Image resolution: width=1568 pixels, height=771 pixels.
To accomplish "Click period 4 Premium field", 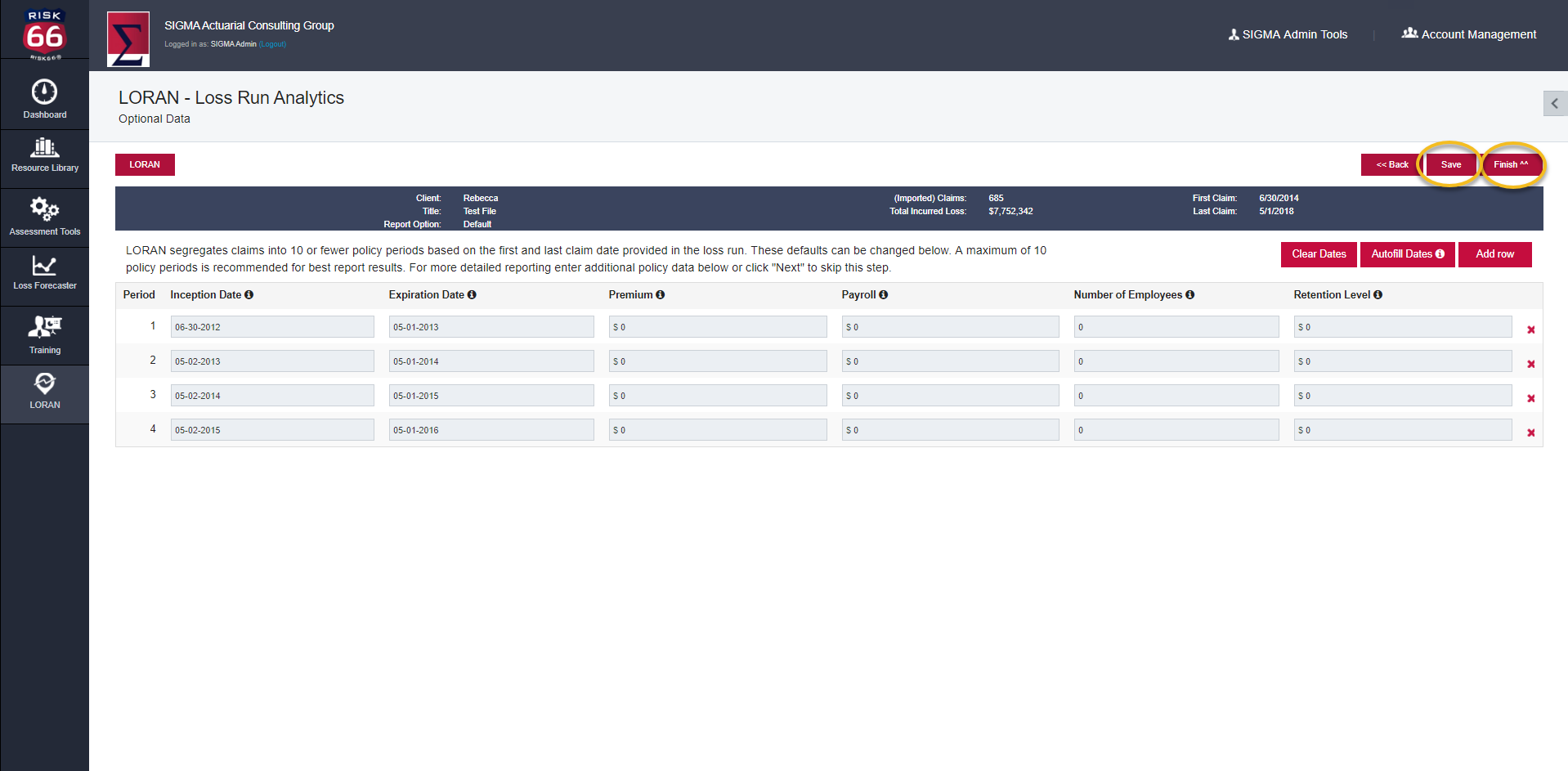I will pos(718,430).
